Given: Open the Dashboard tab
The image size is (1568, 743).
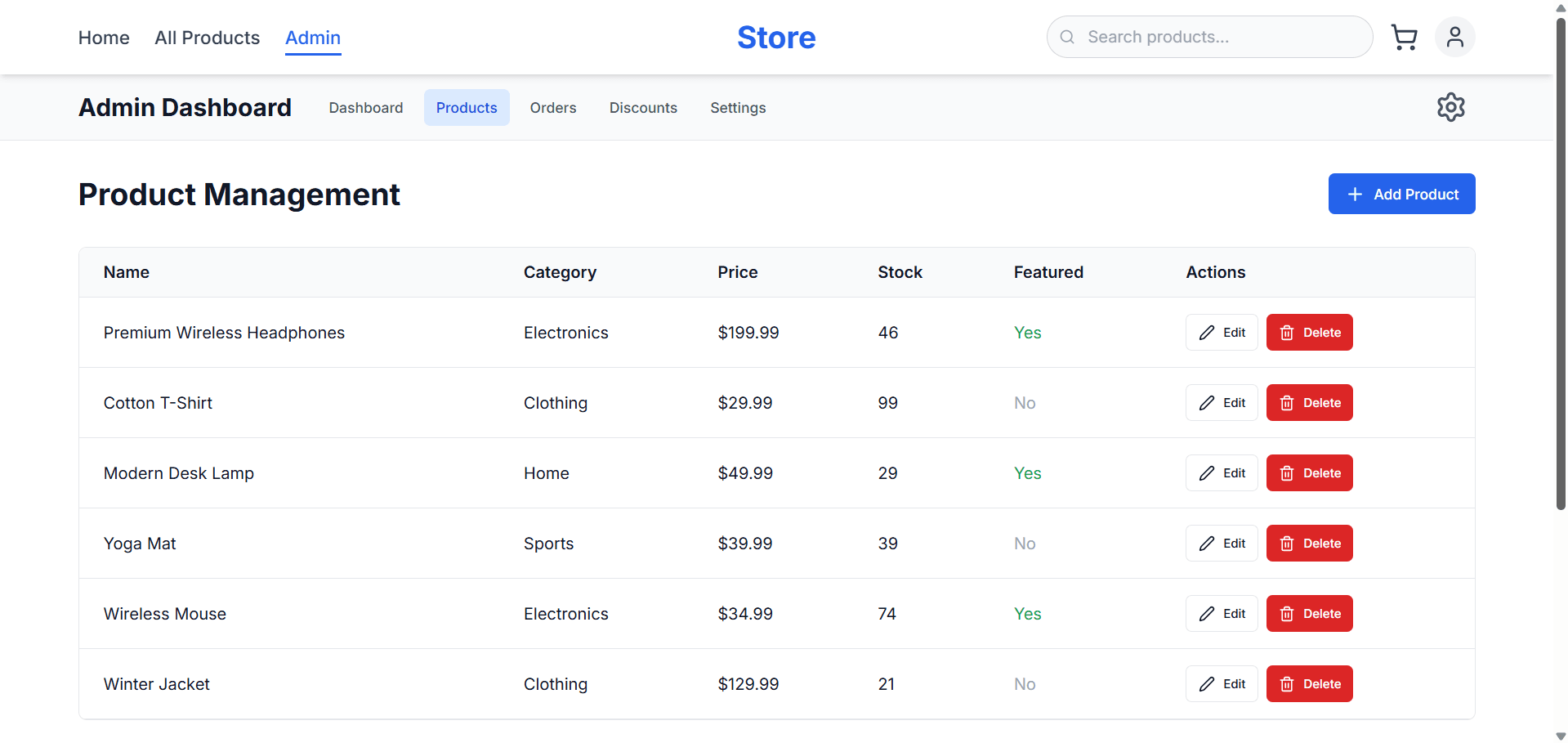Looking at the screenshot, I should point(365,107).
